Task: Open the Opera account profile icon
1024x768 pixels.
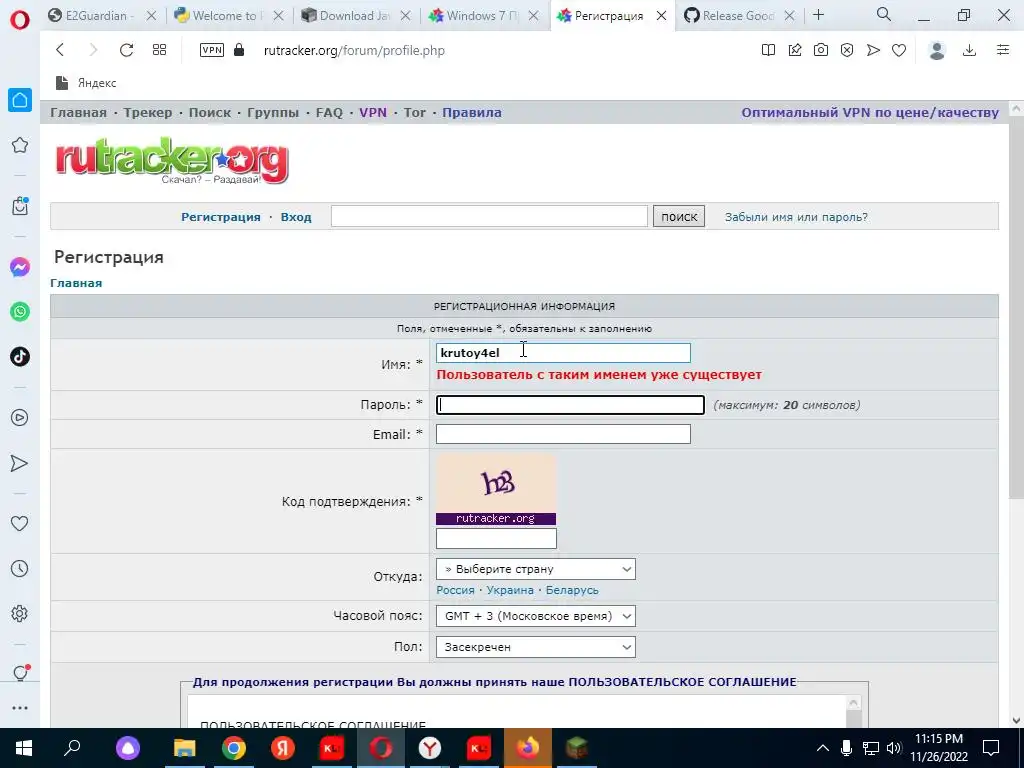Action: (937, 50)
